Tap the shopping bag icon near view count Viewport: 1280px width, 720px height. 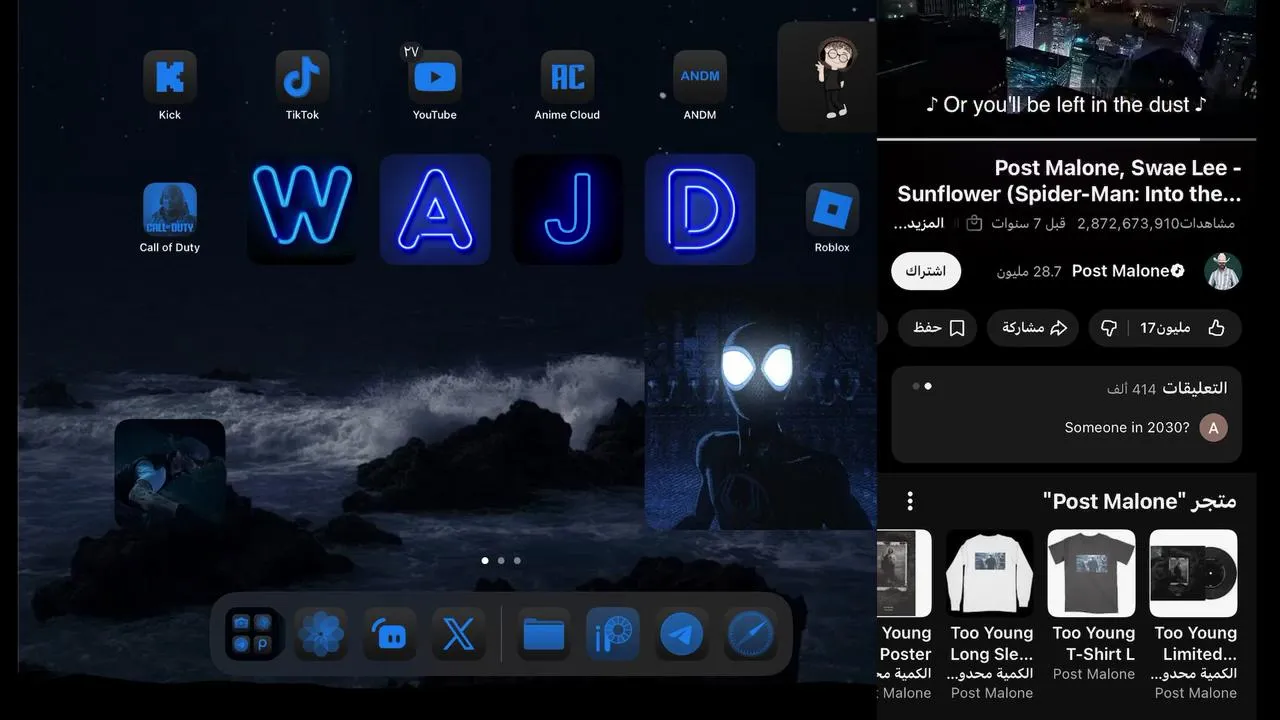pos(974,223)
